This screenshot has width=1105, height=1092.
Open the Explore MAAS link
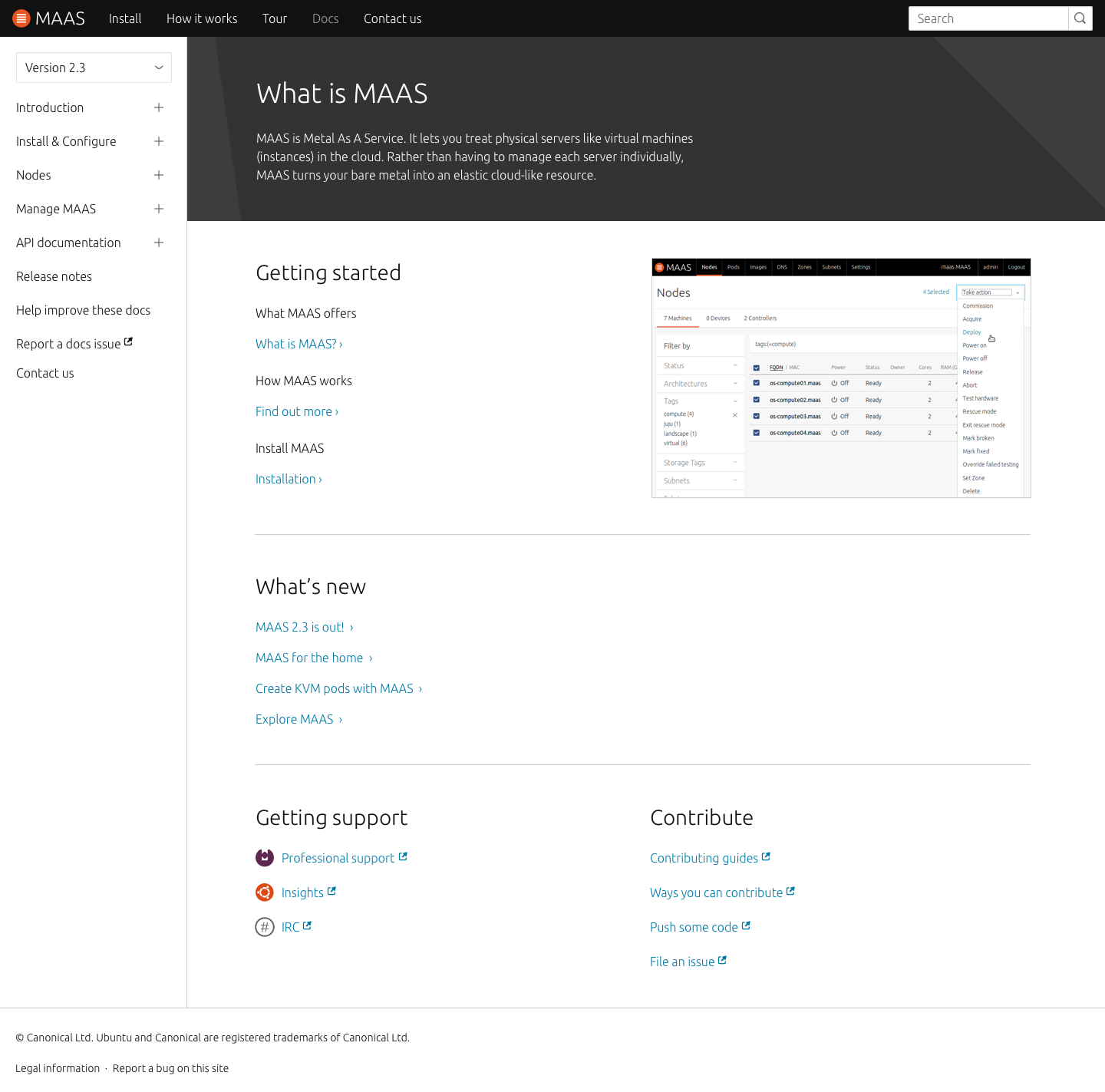[x=299, y=719]
